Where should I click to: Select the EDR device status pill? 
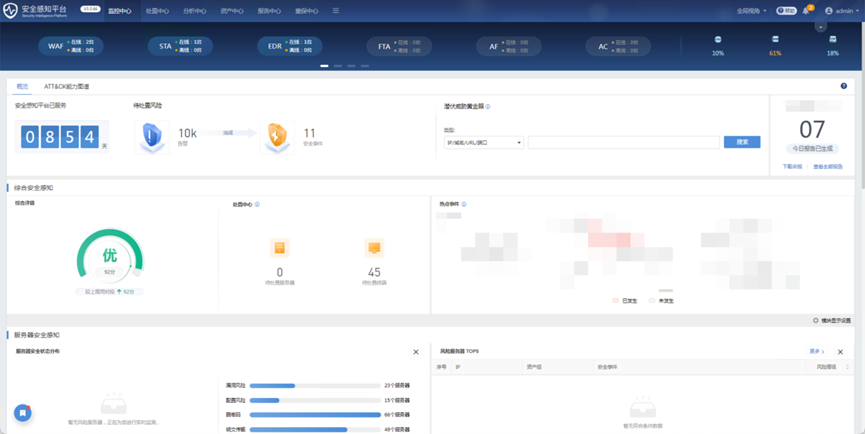point(290,46)
